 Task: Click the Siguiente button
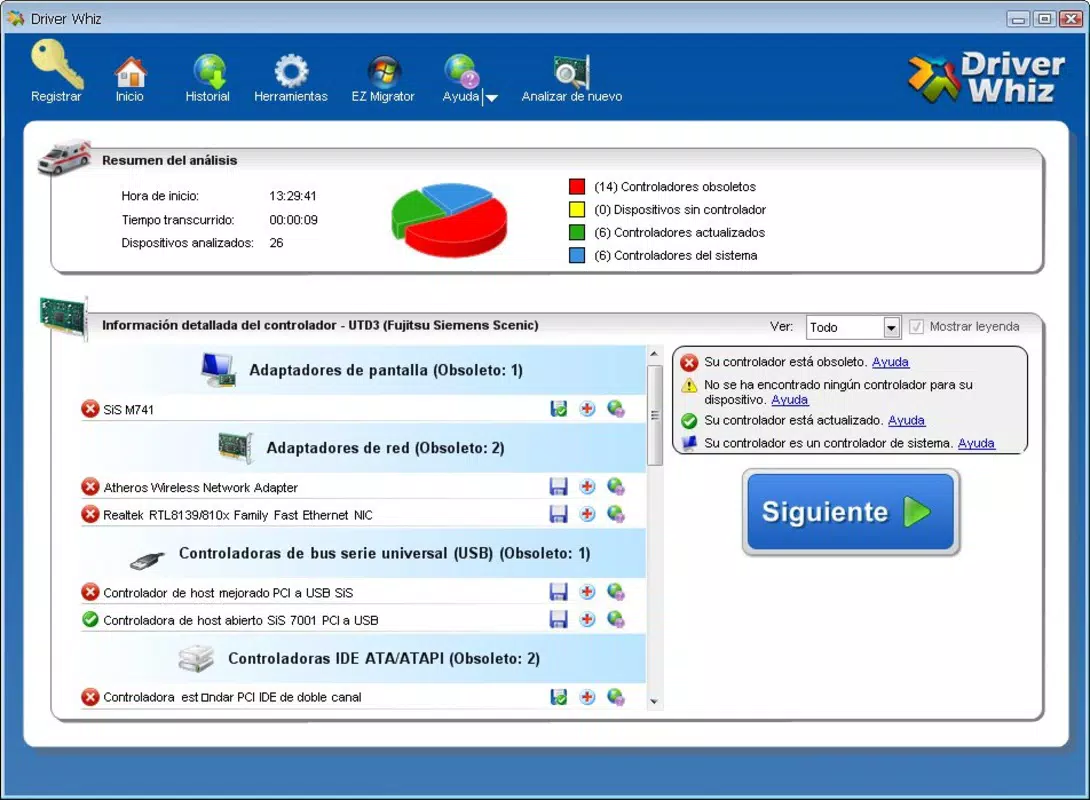pos(851,512)
